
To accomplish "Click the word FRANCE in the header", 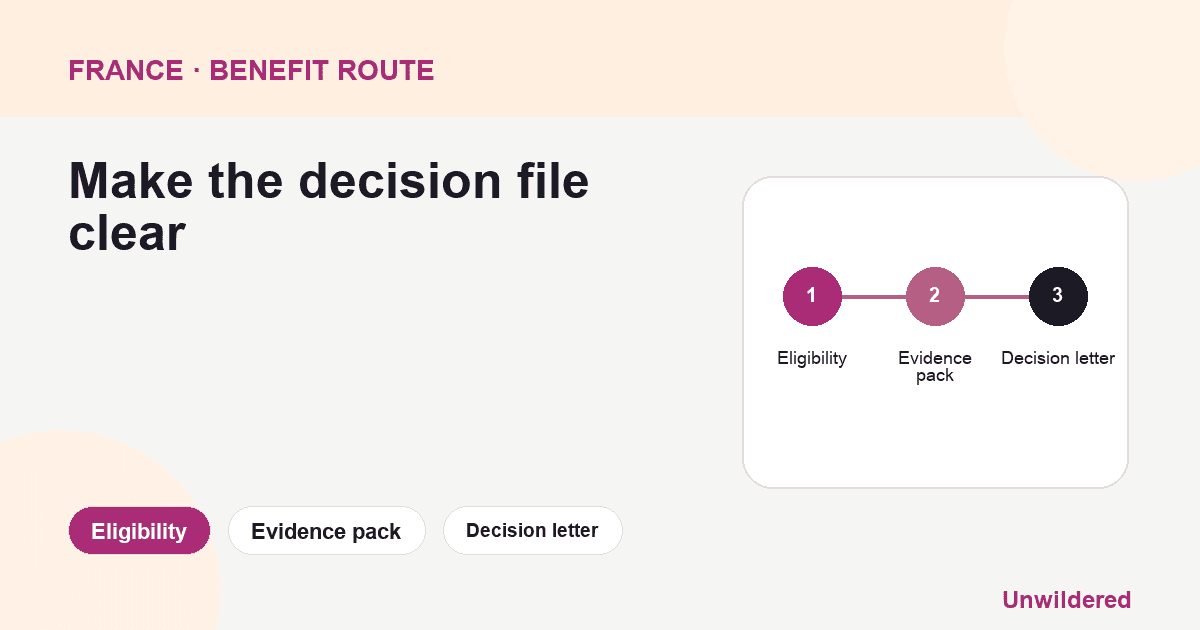I will (x=126, y=71).
